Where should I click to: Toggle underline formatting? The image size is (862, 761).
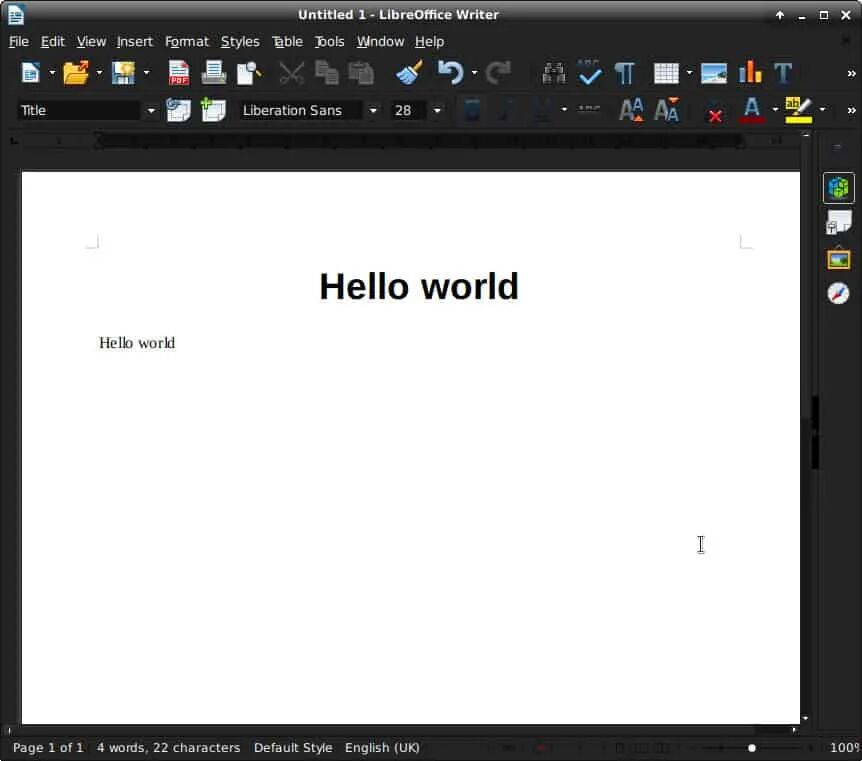click(543, 110)
